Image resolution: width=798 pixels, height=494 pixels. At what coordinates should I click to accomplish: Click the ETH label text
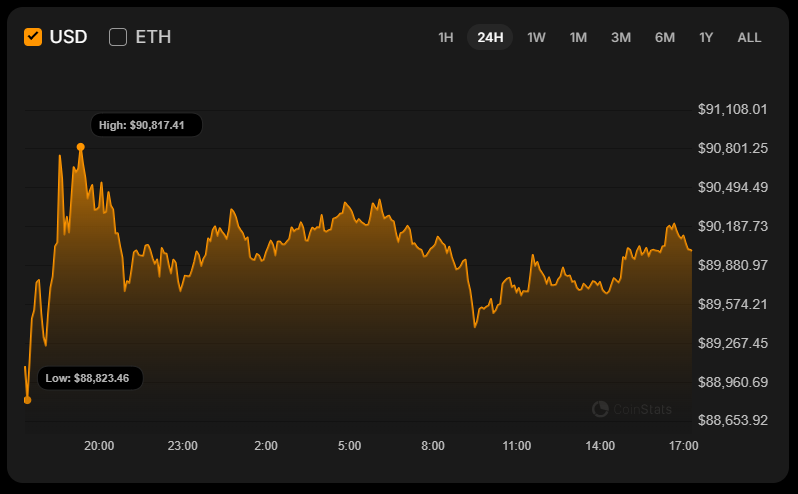153,37
